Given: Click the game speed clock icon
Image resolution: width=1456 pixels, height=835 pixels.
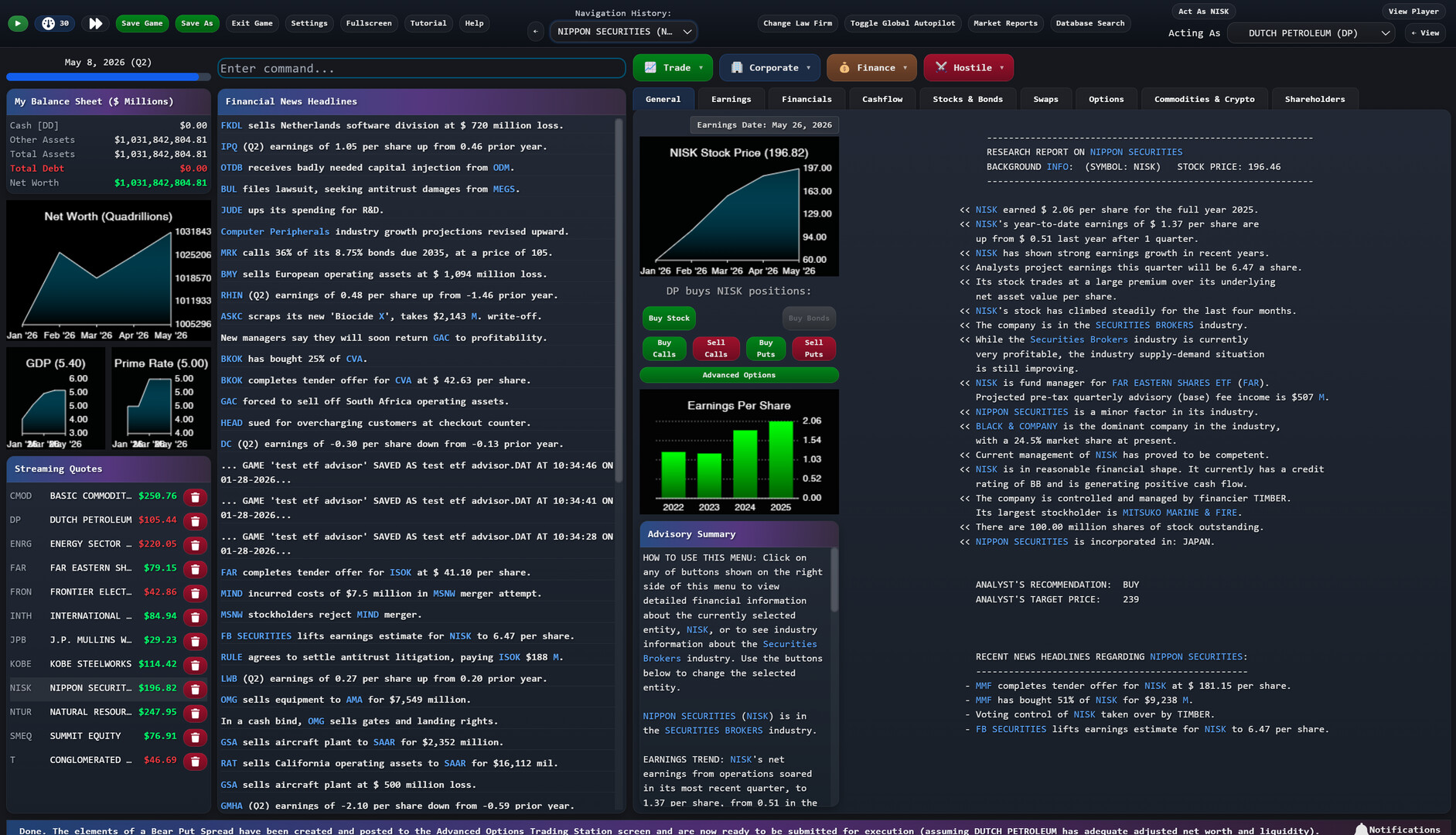Looking at the screenshot, I should (x=49, y=23).
